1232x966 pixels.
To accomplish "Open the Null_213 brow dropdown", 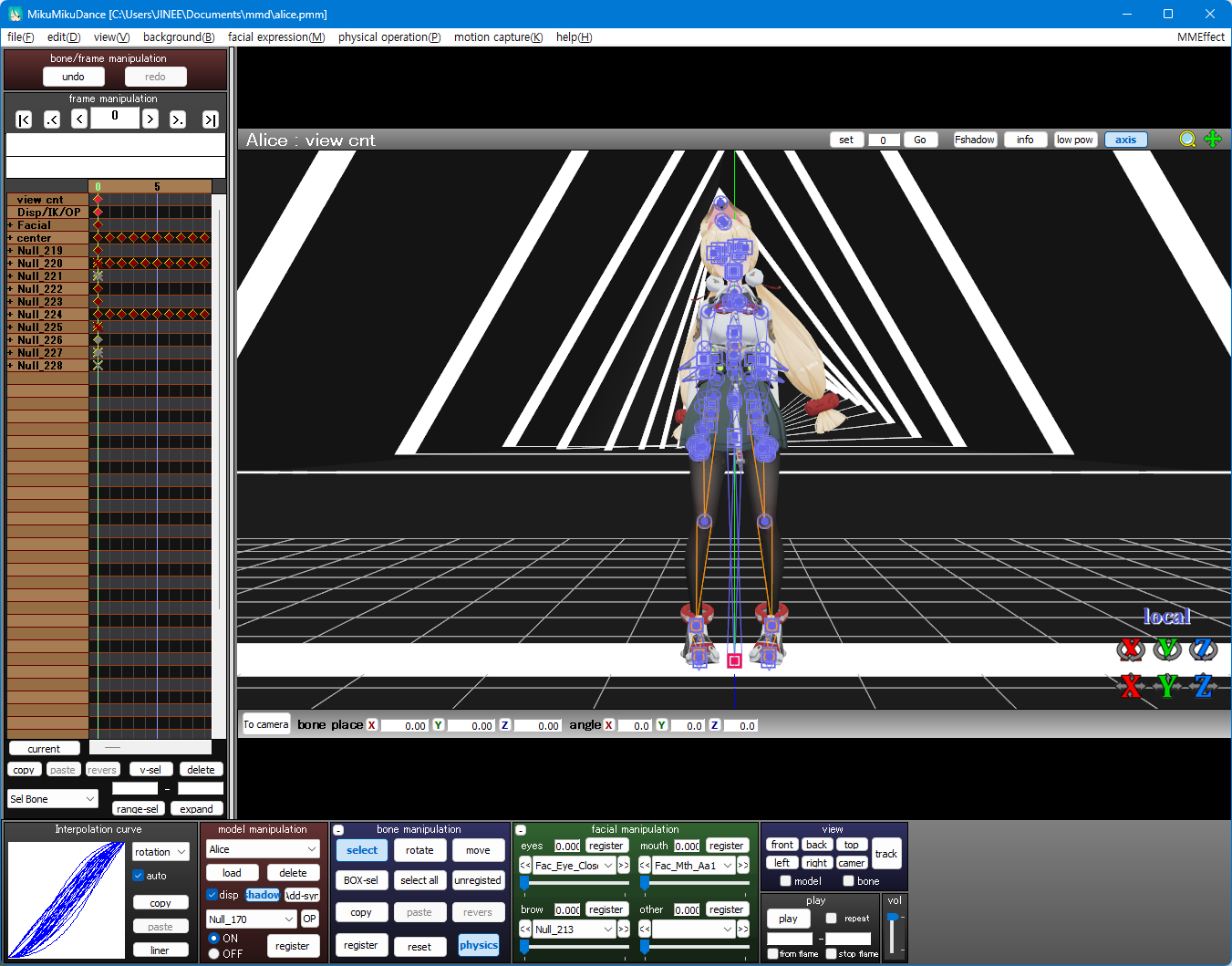I will click(575, 929).
